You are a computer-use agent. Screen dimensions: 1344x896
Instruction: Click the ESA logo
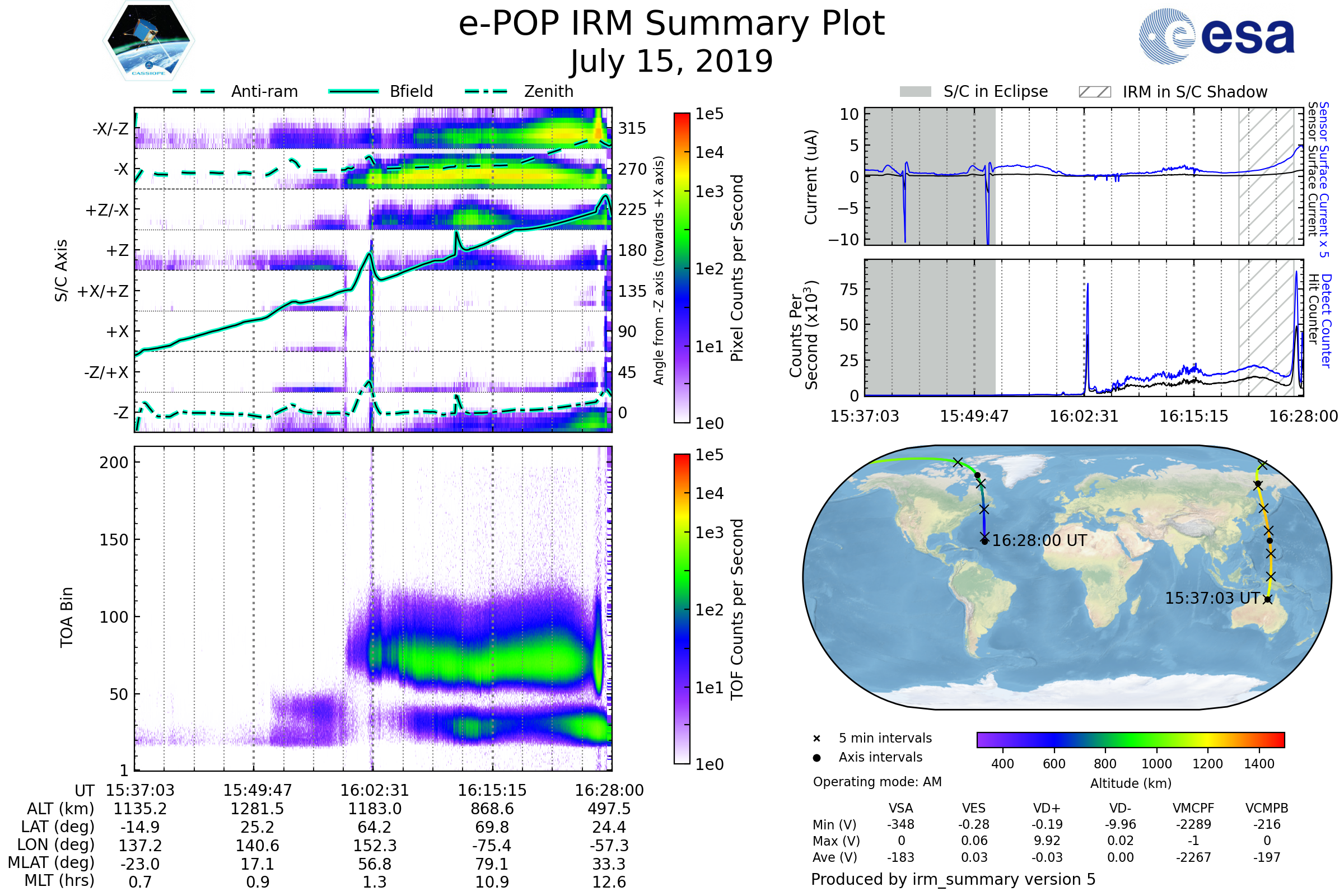tap(1216, 35)
